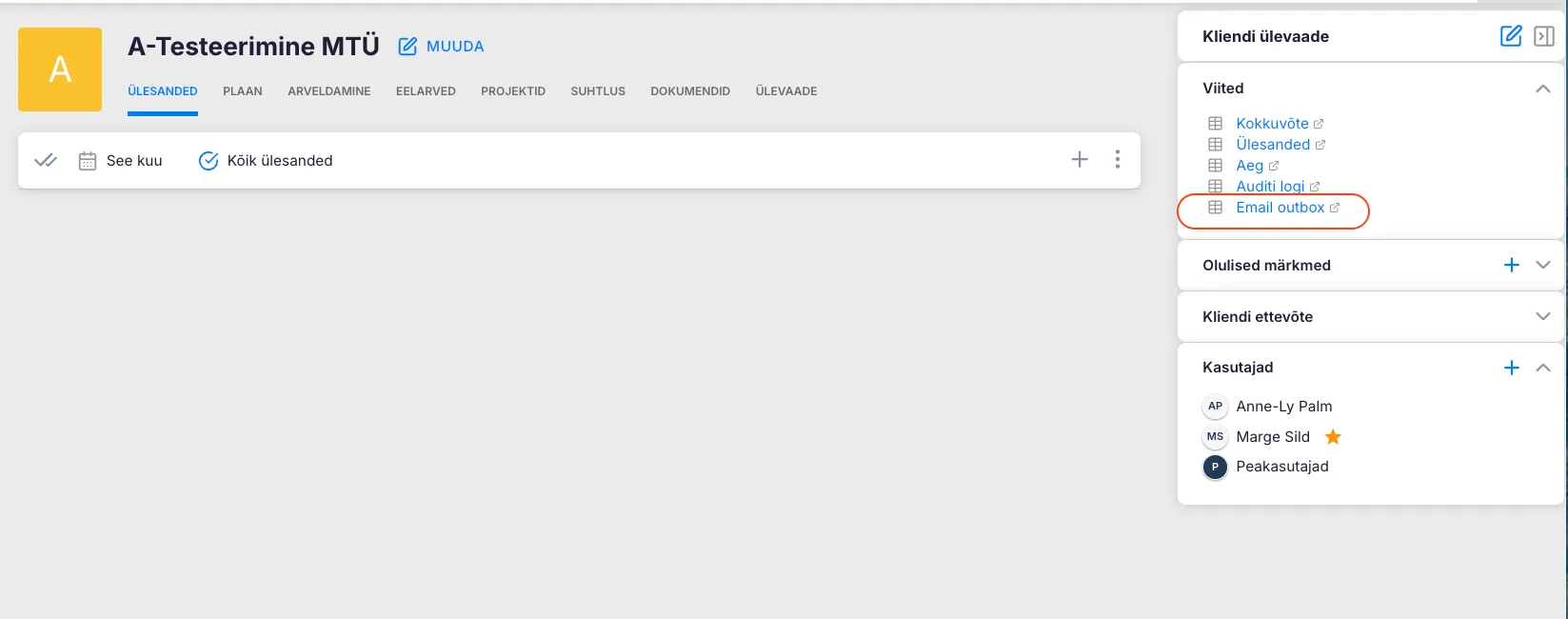Expand the Olulised märkmed section

coord(1542,265)
